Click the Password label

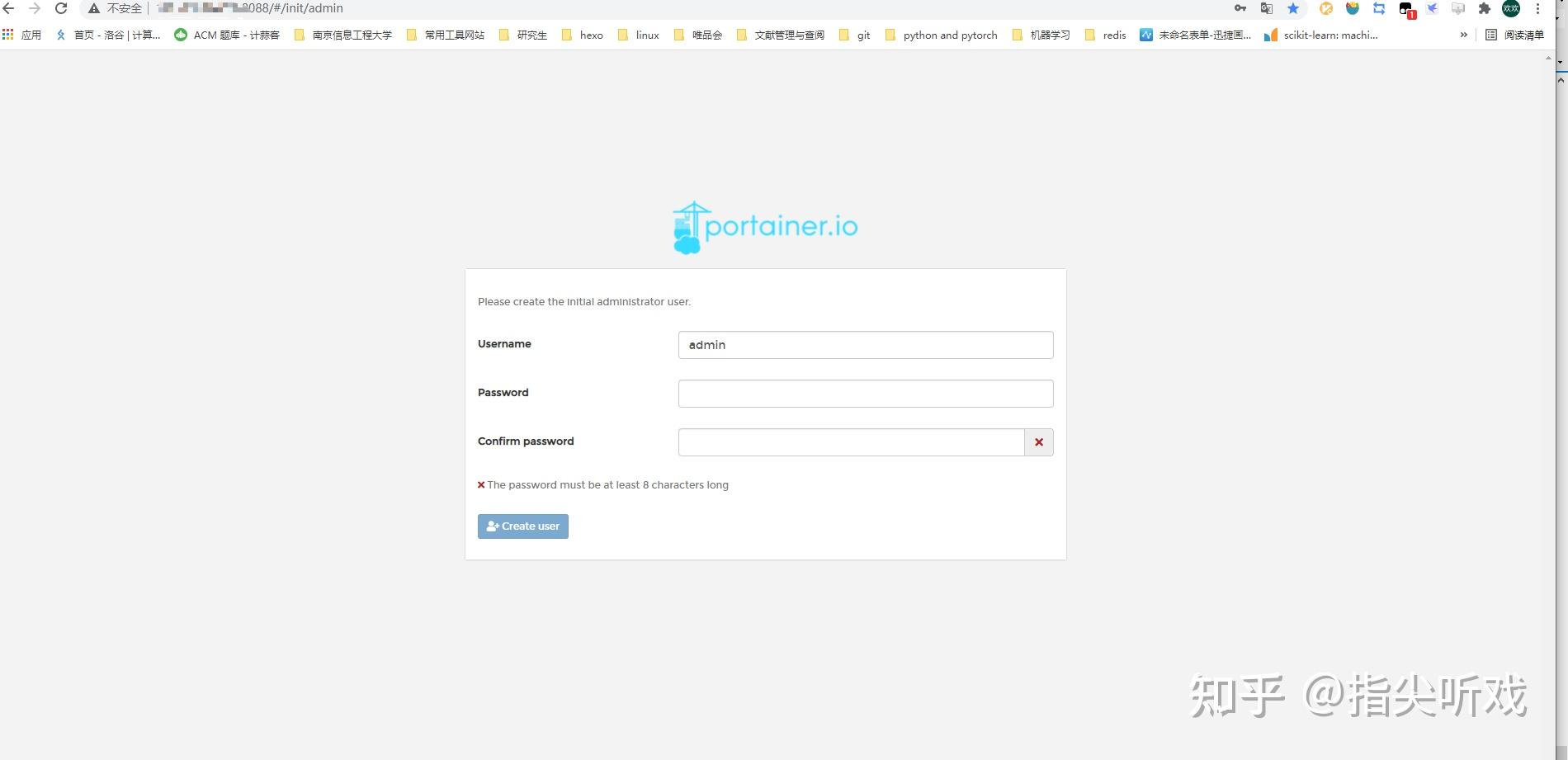pyautogui.click(x=503, y=393)
